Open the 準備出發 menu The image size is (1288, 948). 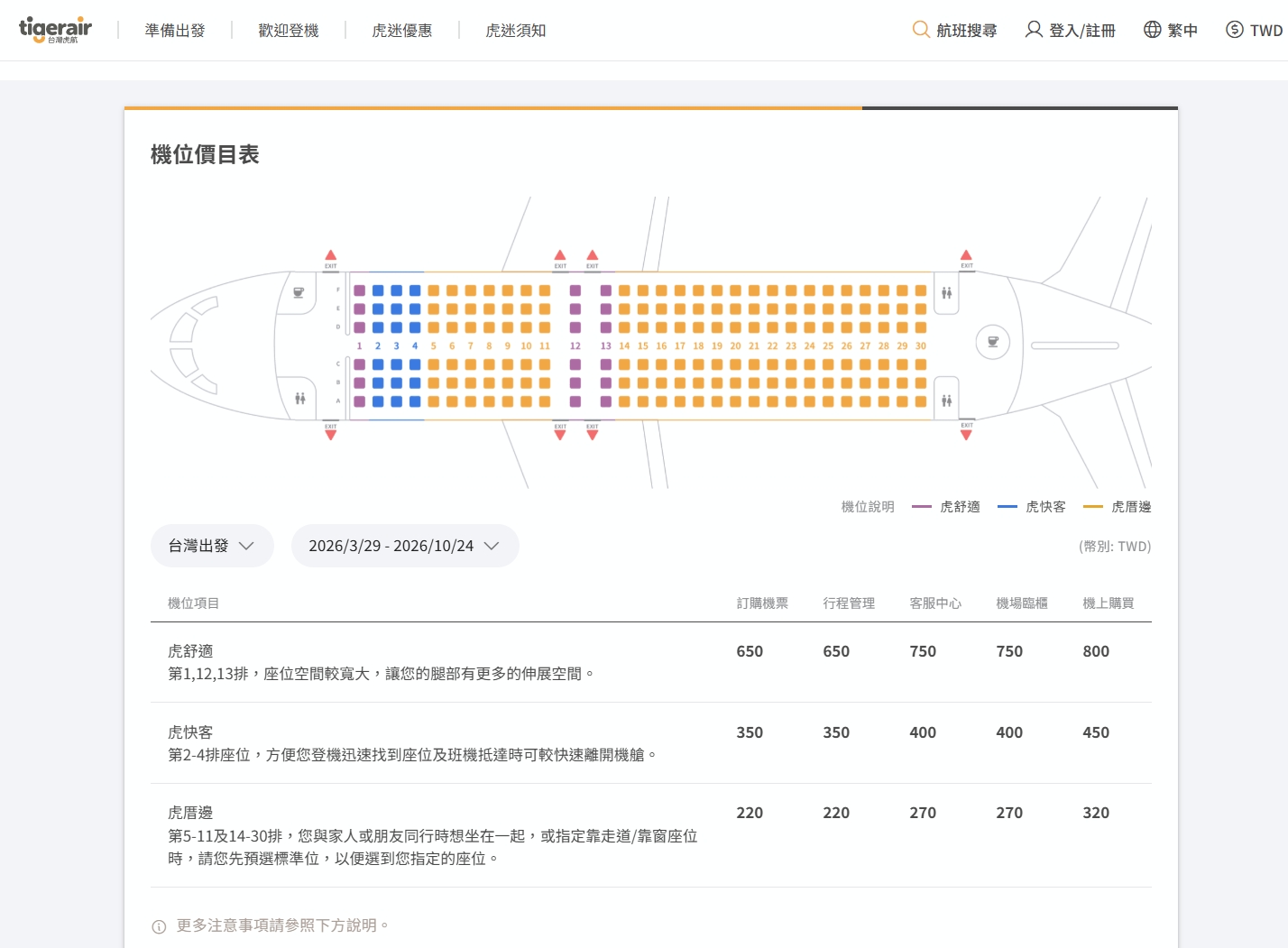(175, 31)
